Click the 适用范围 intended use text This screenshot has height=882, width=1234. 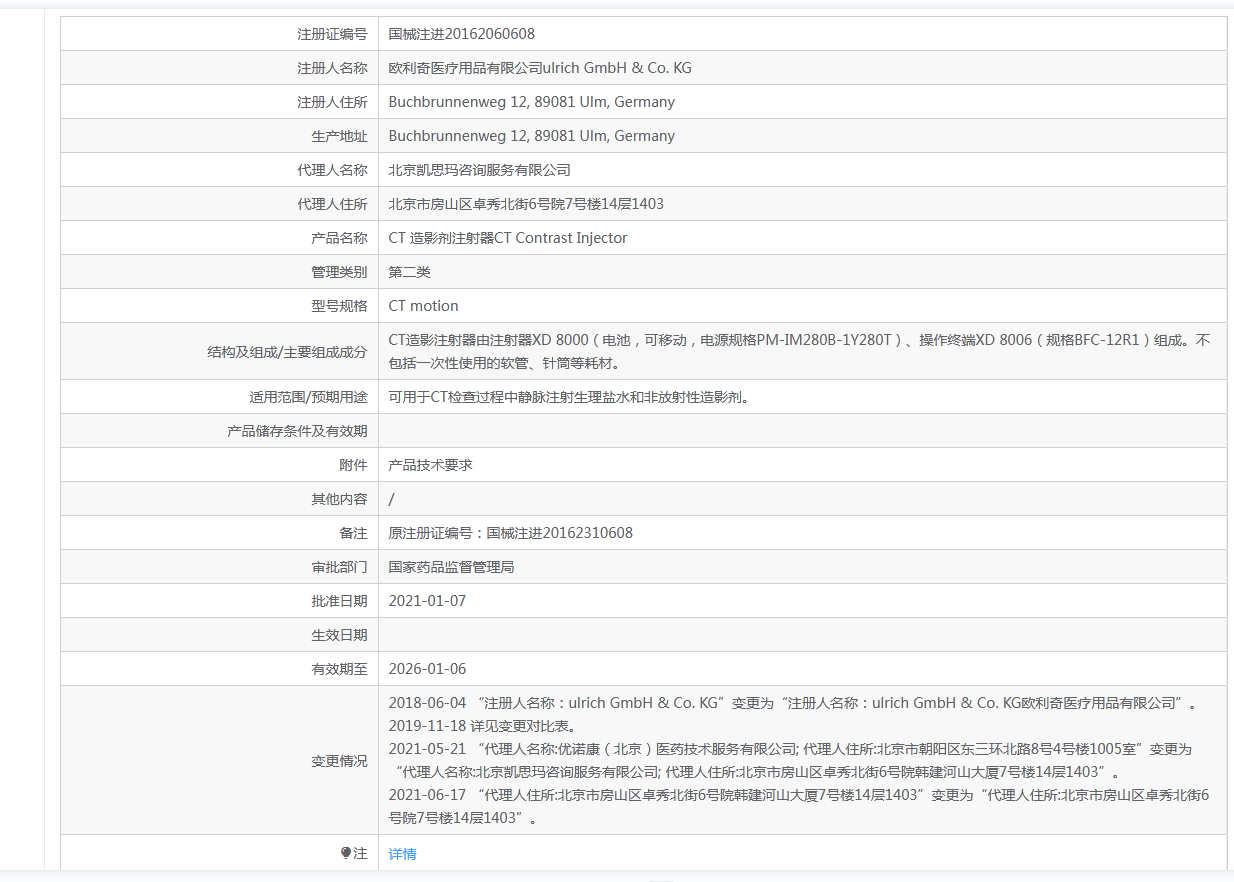click(568, 397)
